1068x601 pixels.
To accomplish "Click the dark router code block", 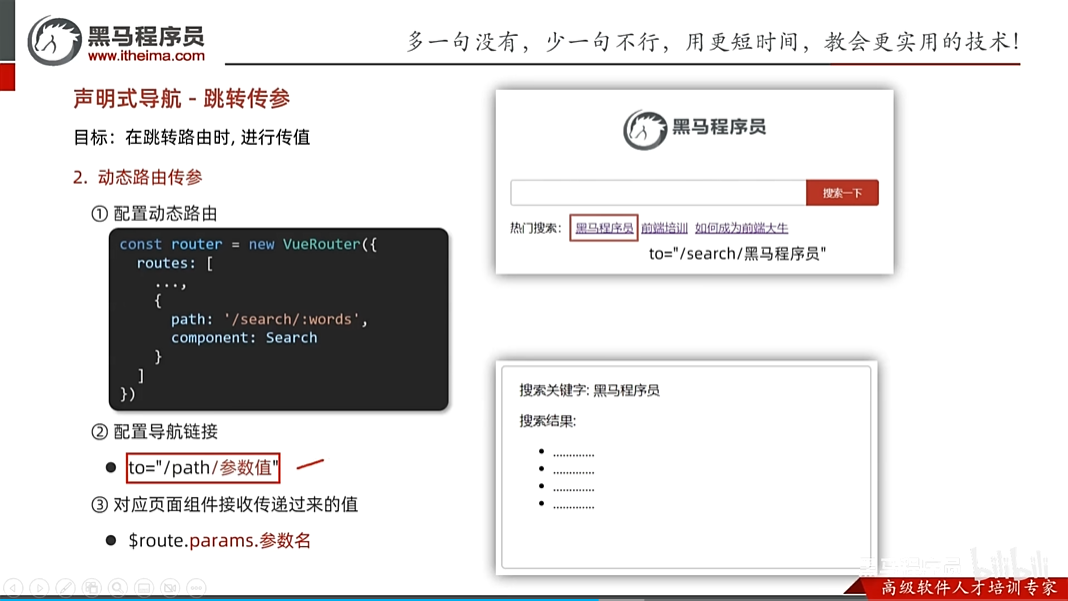I will tap(278, 318).
